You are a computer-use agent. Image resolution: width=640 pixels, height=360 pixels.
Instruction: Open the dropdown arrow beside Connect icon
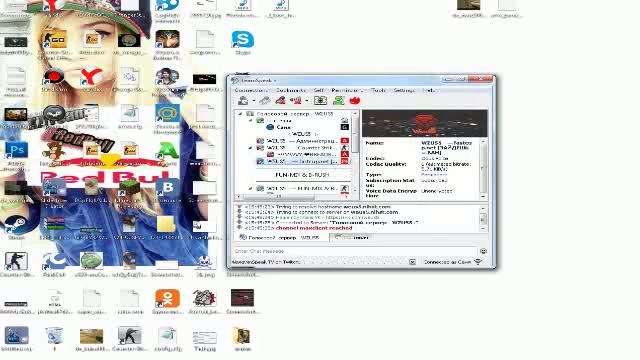pos(253,101)
